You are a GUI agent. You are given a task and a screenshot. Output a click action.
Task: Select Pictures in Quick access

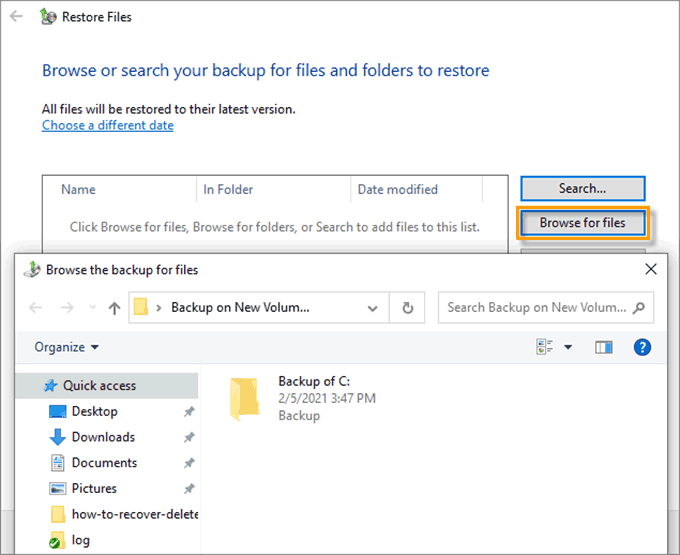[x=94, y=489]
